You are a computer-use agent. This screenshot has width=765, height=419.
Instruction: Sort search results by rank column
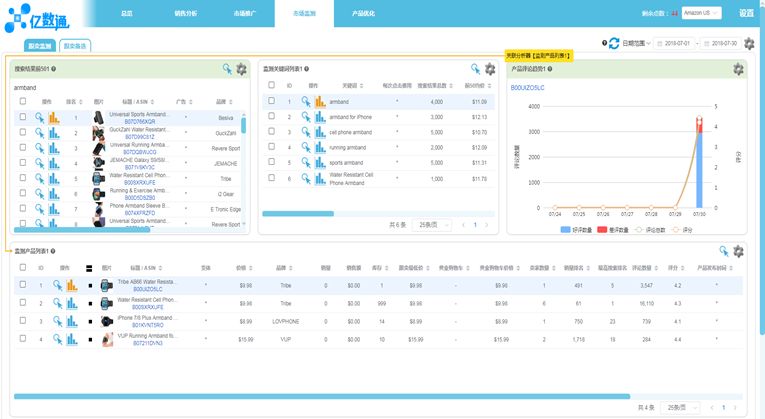(x=81, y=102)
